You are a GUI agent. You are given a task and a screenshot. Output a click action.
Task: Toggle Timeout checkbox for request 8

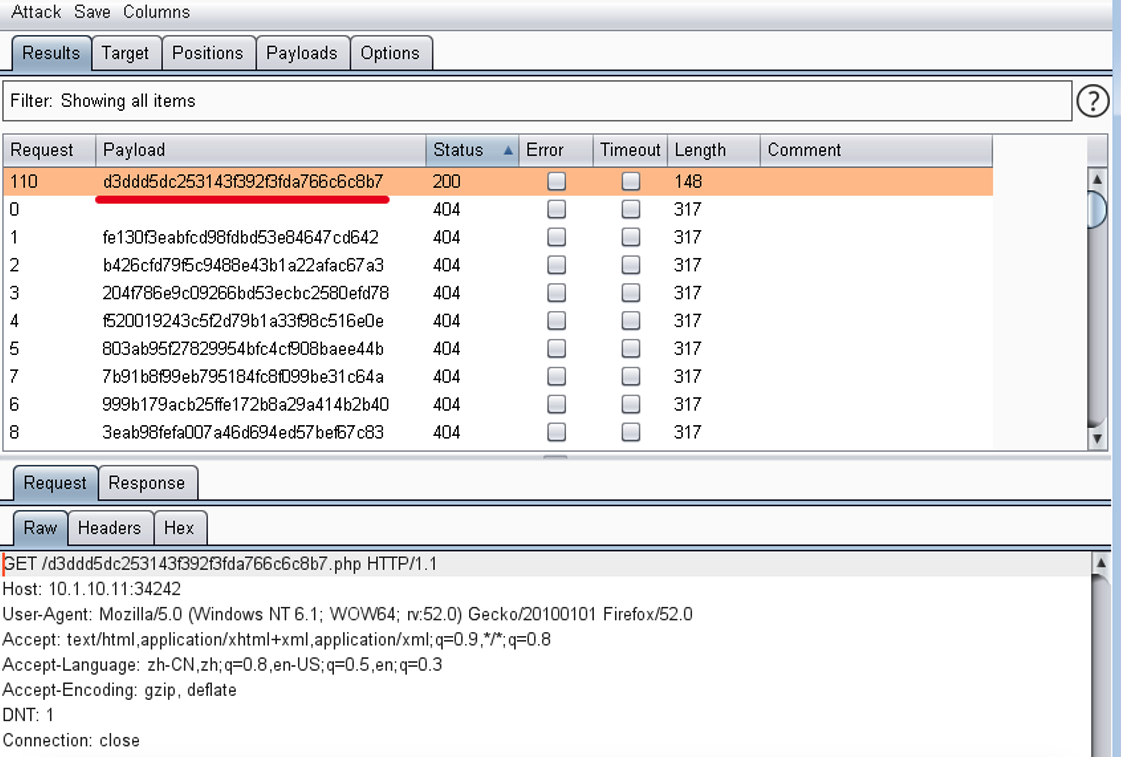(630, 433)
